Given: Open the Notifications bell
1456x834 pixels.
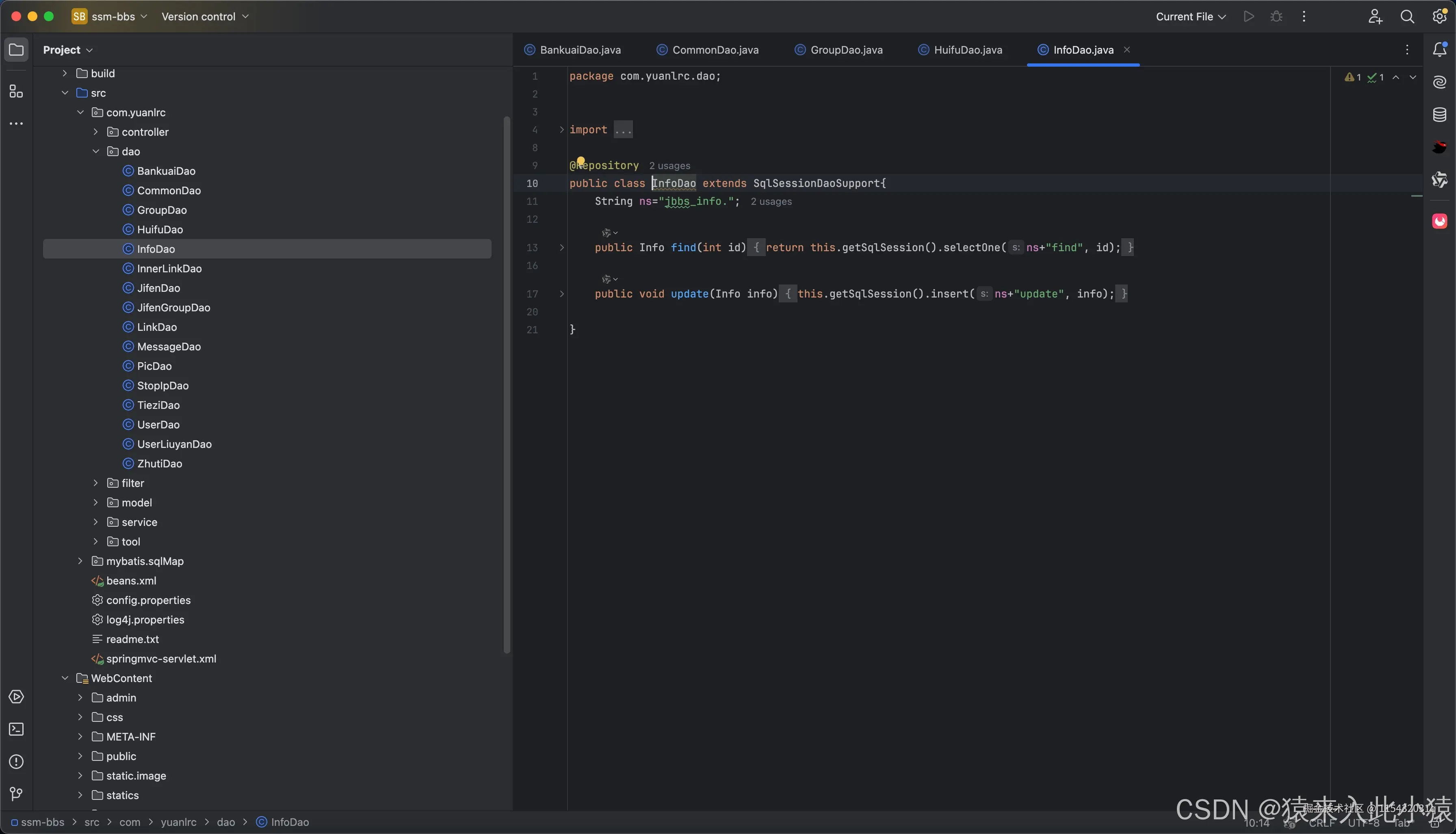Looking at the screenshot, I should click(x=1439, y=50).
